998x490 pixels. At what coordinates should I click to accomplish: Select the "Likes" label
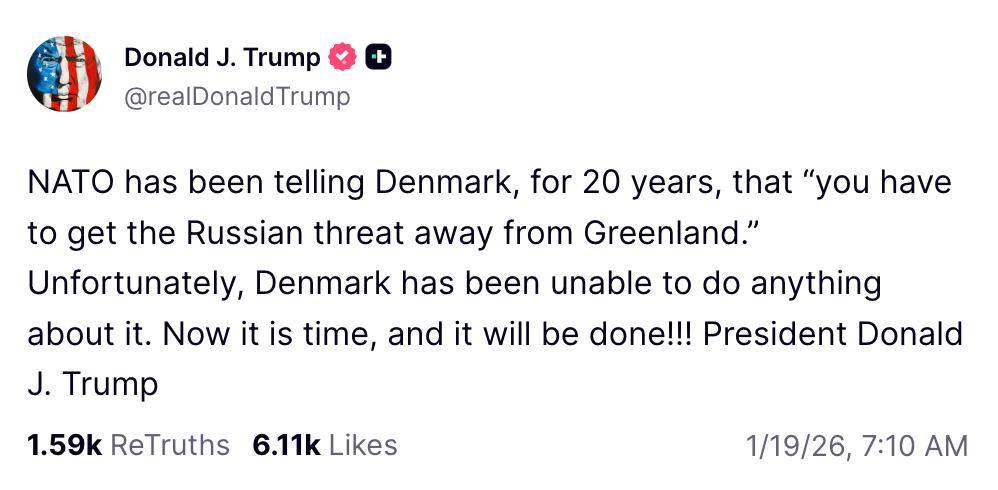pyautogui.click(x=363, y=445)
